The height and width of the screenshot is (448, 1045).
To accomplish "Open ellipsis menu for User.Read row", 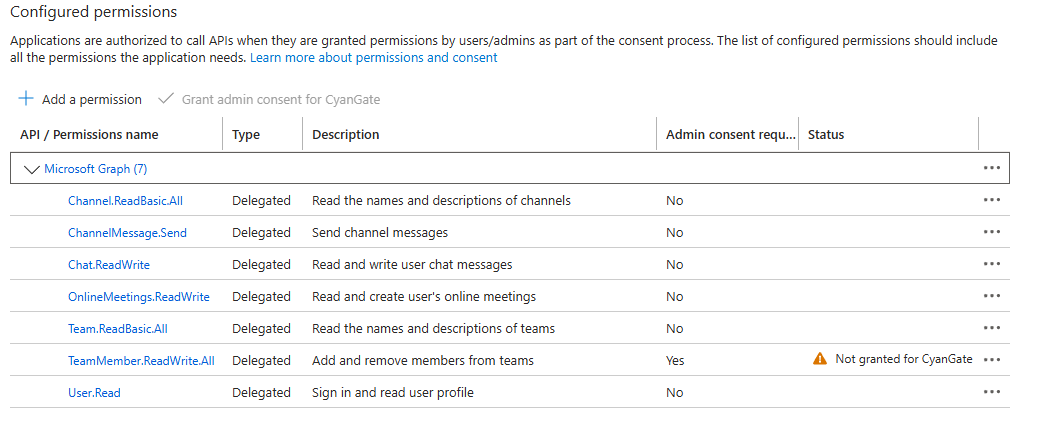I will [x=992, y=392].
